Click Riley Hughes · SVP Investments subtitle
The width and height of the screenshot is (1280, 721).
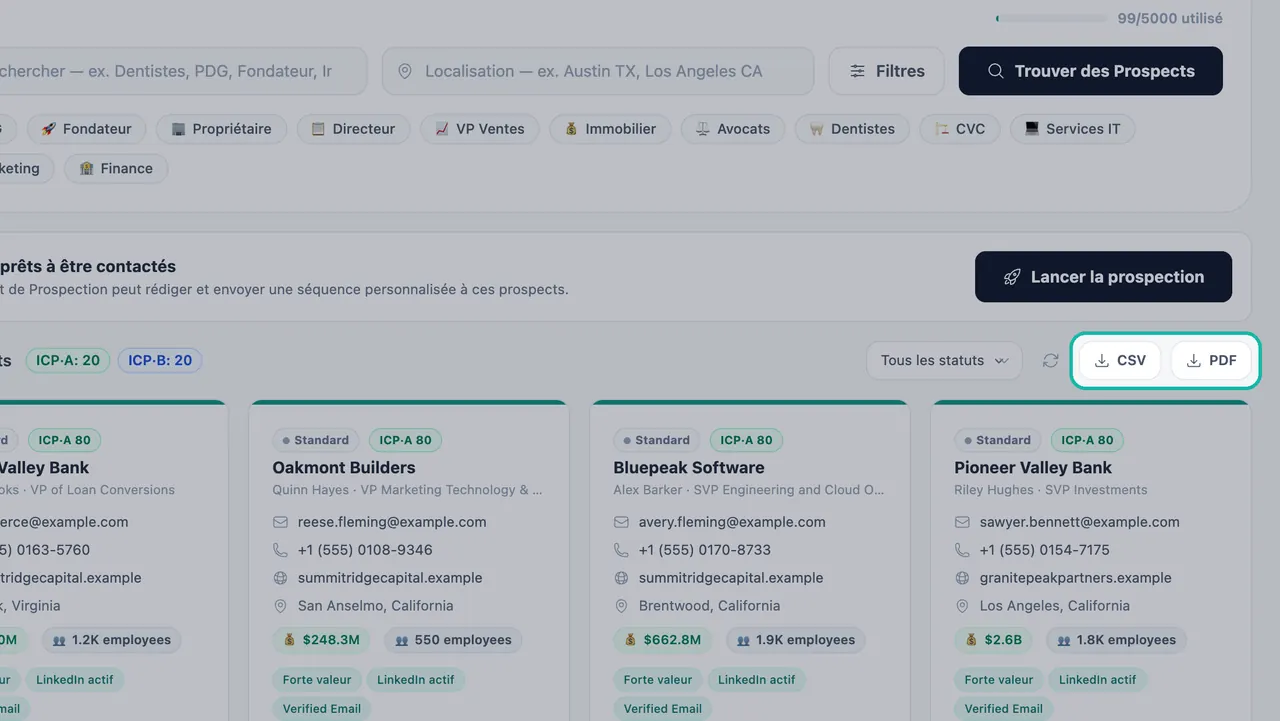(1051, 490)
